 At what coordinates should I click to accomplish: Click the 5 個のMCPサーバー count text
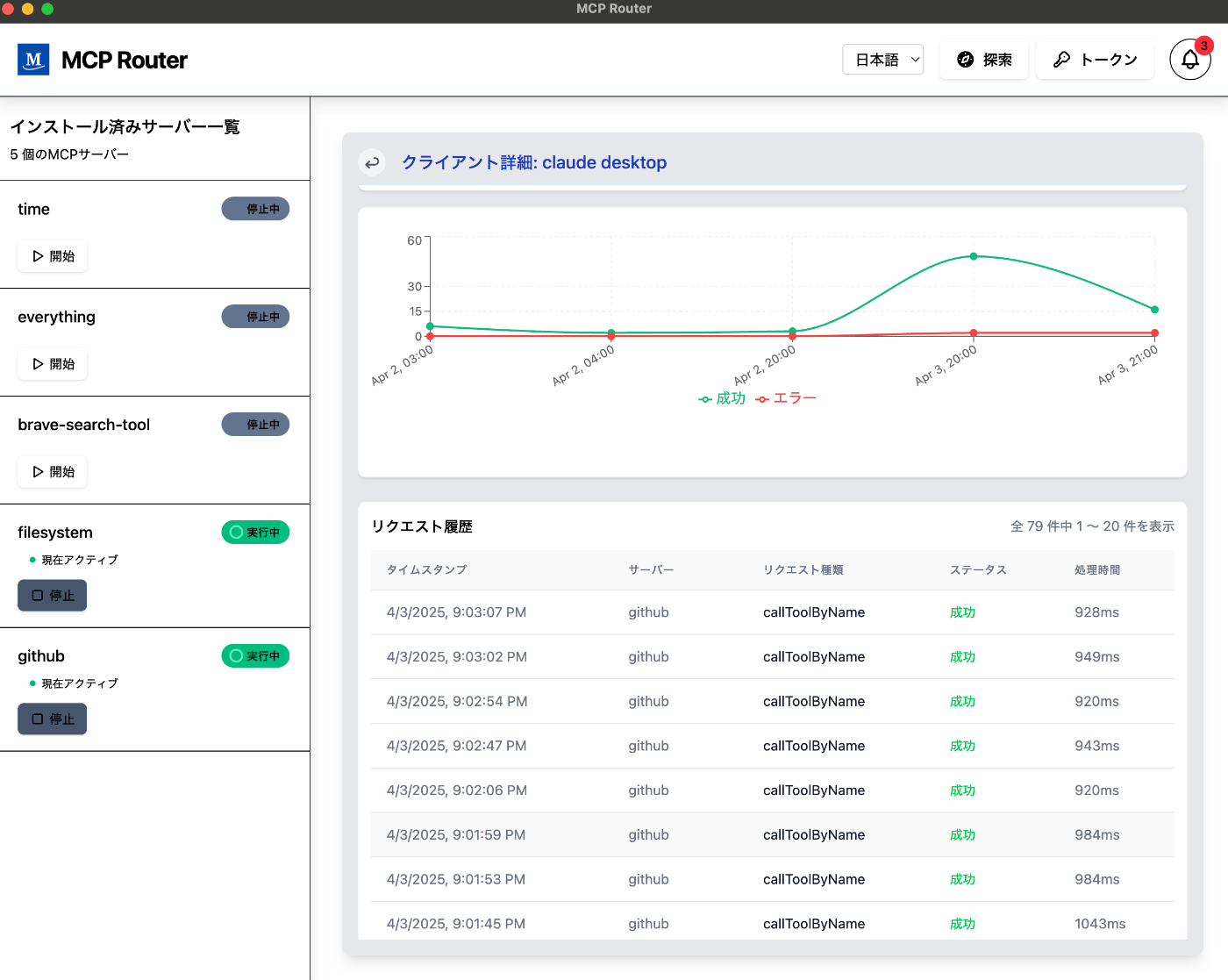[69, 154]
